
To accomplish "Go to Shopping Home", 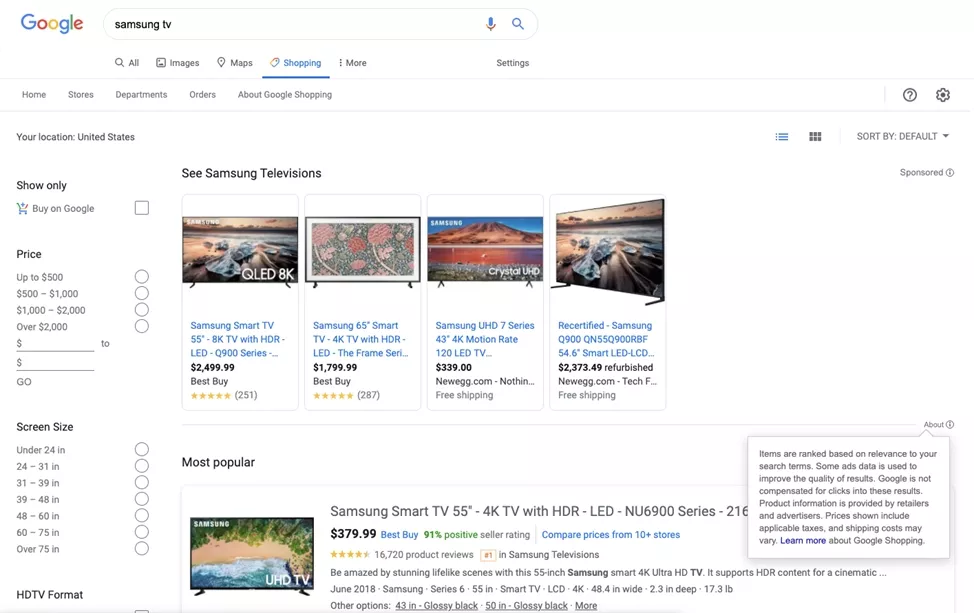I will [34, 94].
